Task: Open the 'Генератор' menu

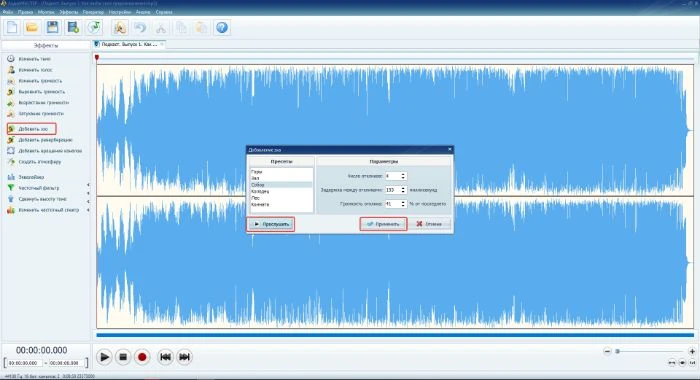Action: (93, 12)
